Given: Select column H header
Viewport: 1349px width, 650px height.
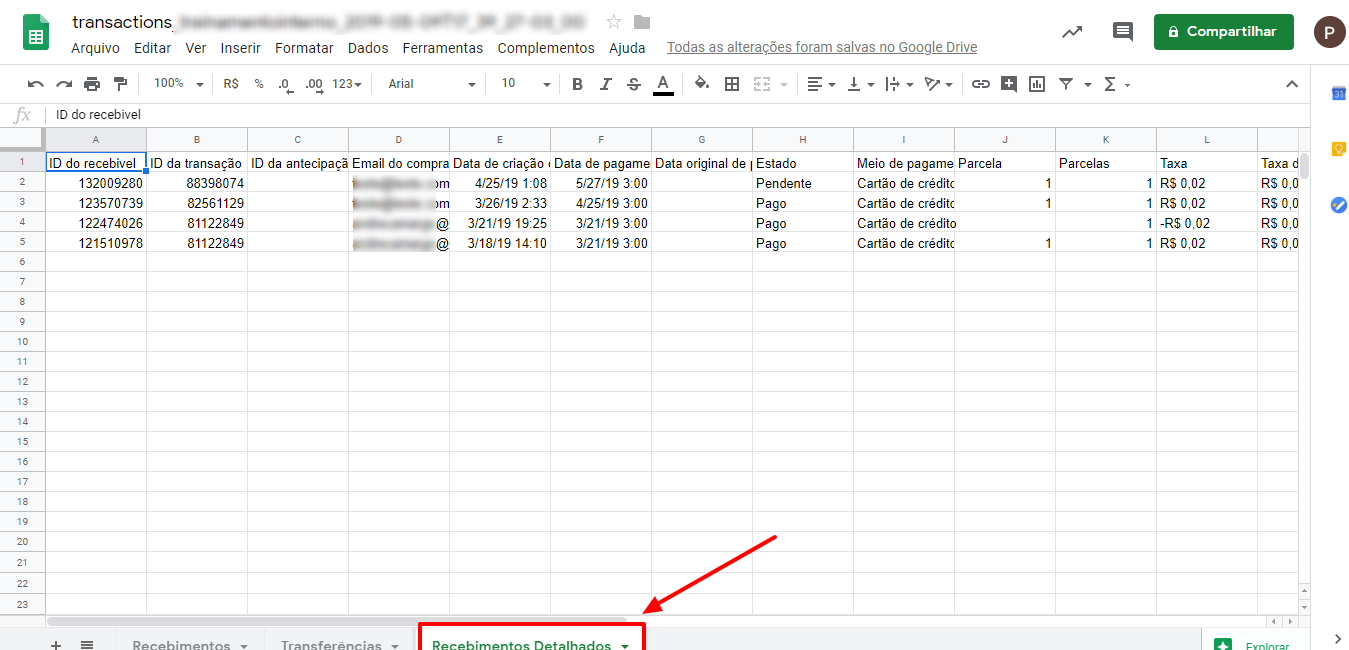Looking at the screenshot, I should (x=803, y=139).
